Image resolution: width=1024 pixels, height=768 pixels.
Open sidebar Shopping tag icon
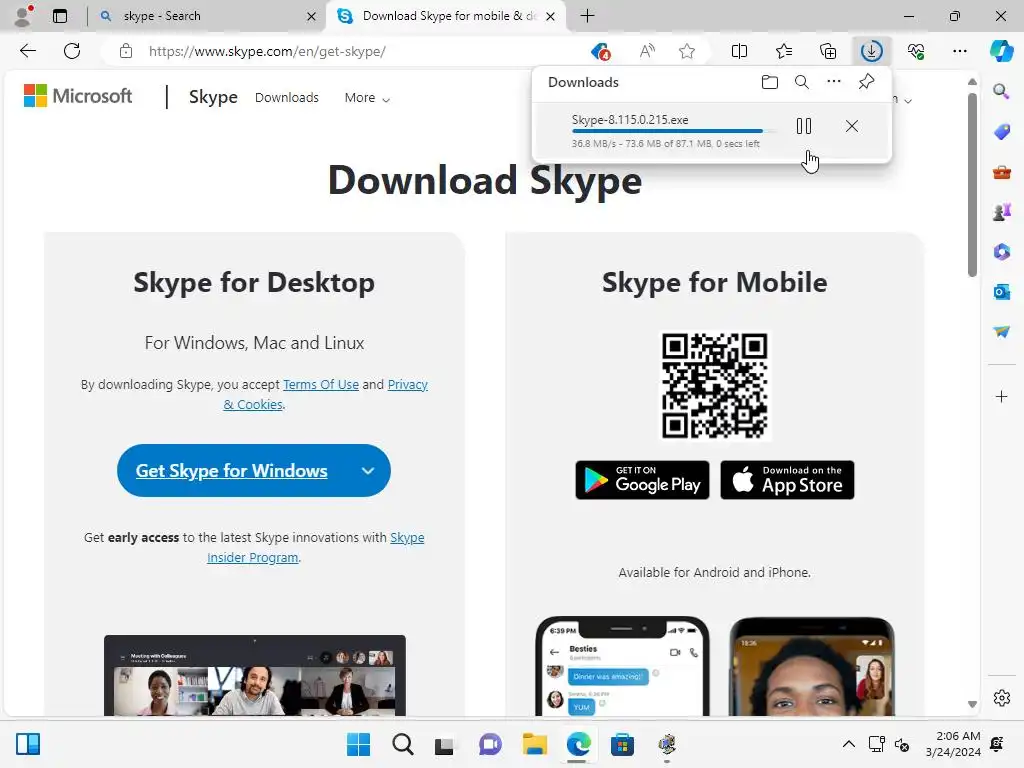(x=1002, y=132)
